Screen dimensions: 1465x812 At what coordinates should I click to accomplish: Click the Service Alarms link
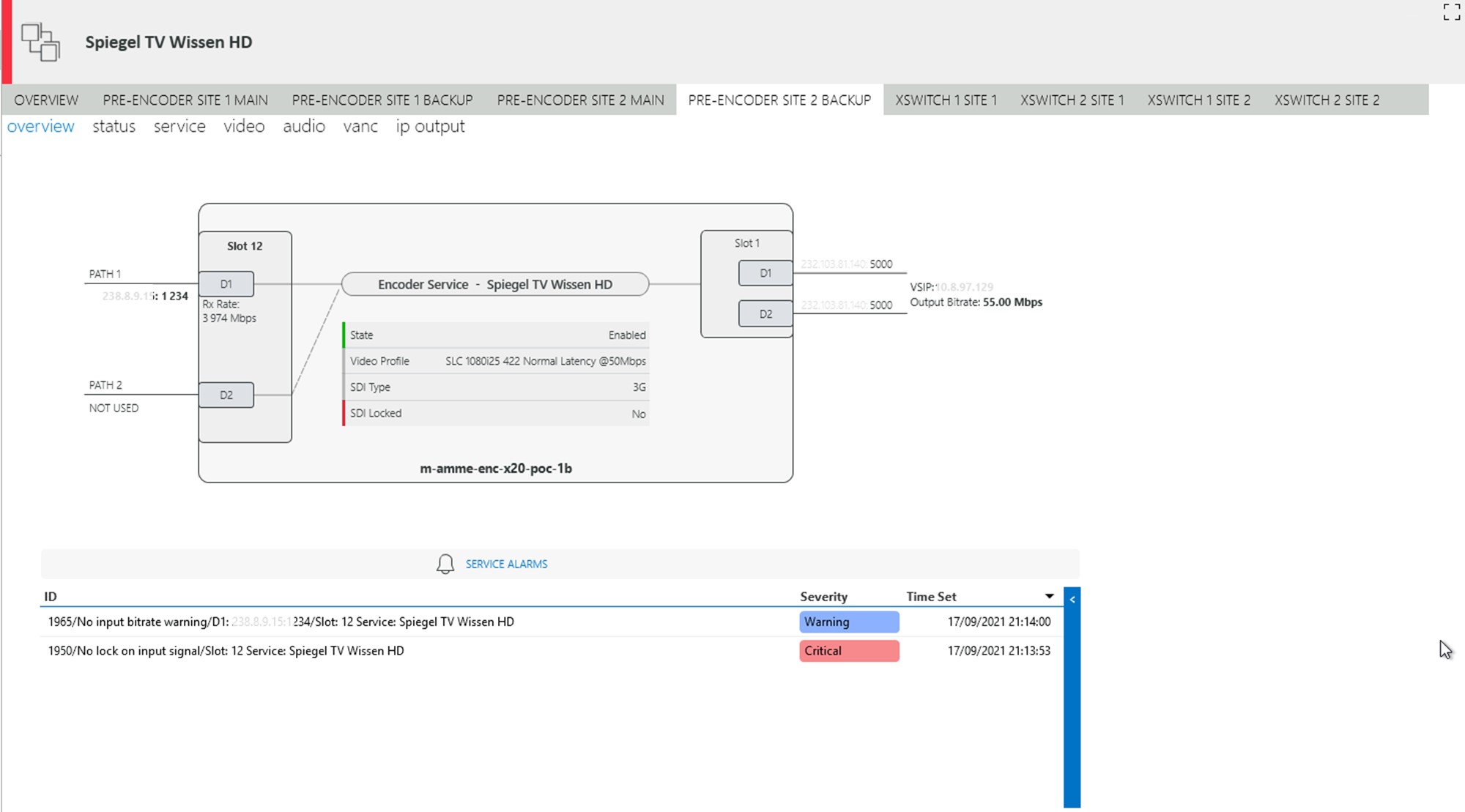coord(506,564)
